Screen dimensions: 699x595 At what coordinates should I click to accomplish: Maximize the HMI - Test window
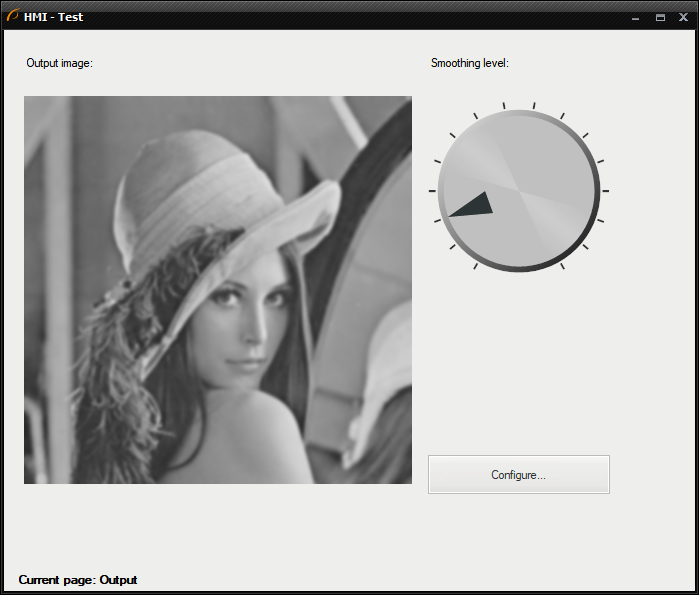660,17
